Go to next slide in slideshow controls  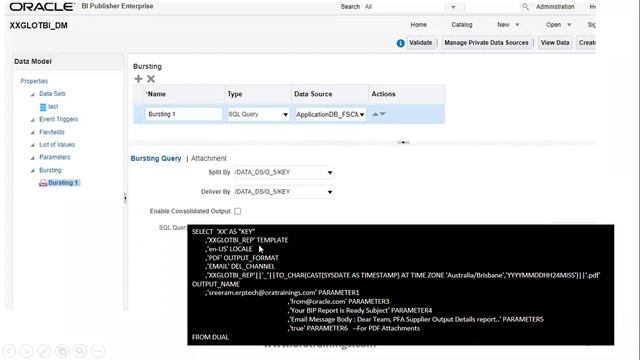point(27,351)
